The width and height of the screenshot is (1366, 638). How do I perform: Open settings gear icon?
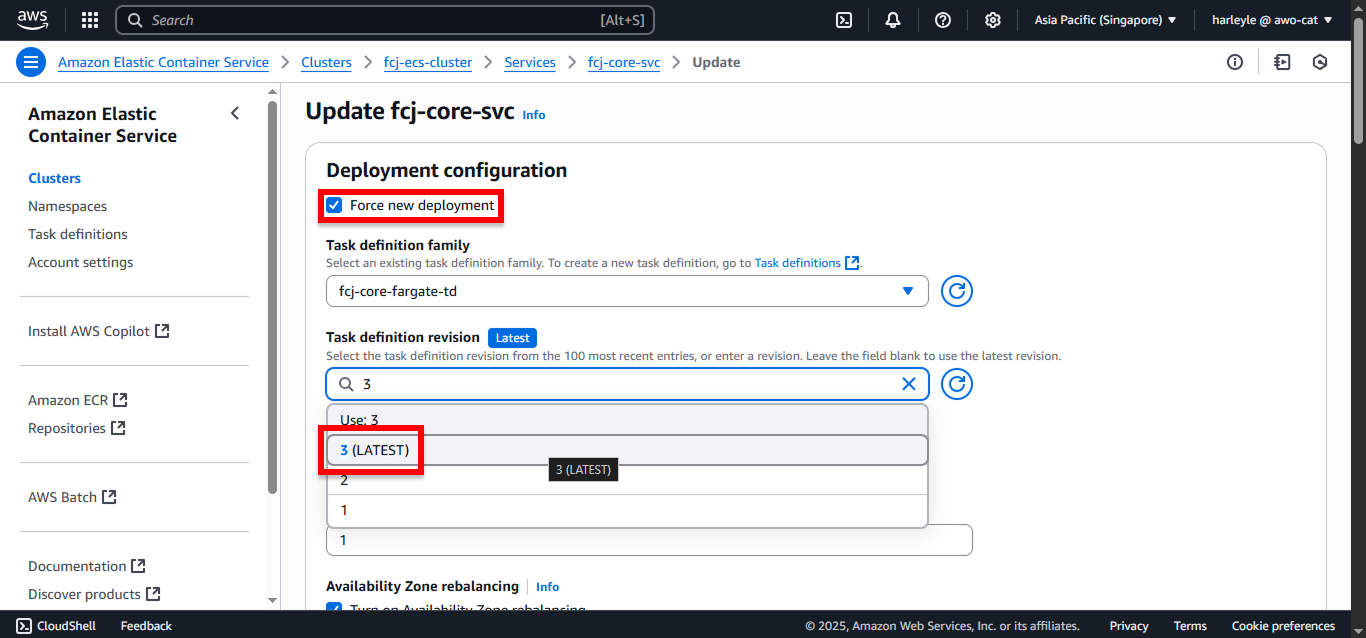point(993,20)
